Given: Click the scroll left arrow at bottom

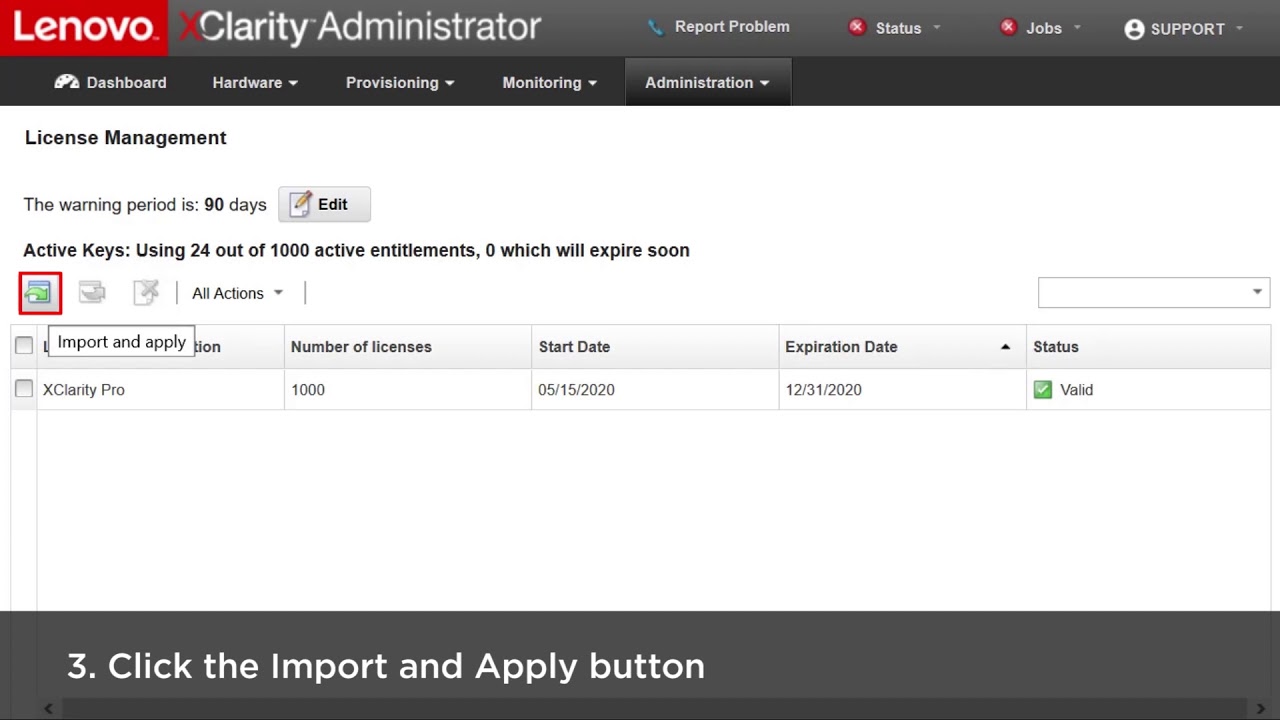Looking at the screenshot, I should coord(47,709).
